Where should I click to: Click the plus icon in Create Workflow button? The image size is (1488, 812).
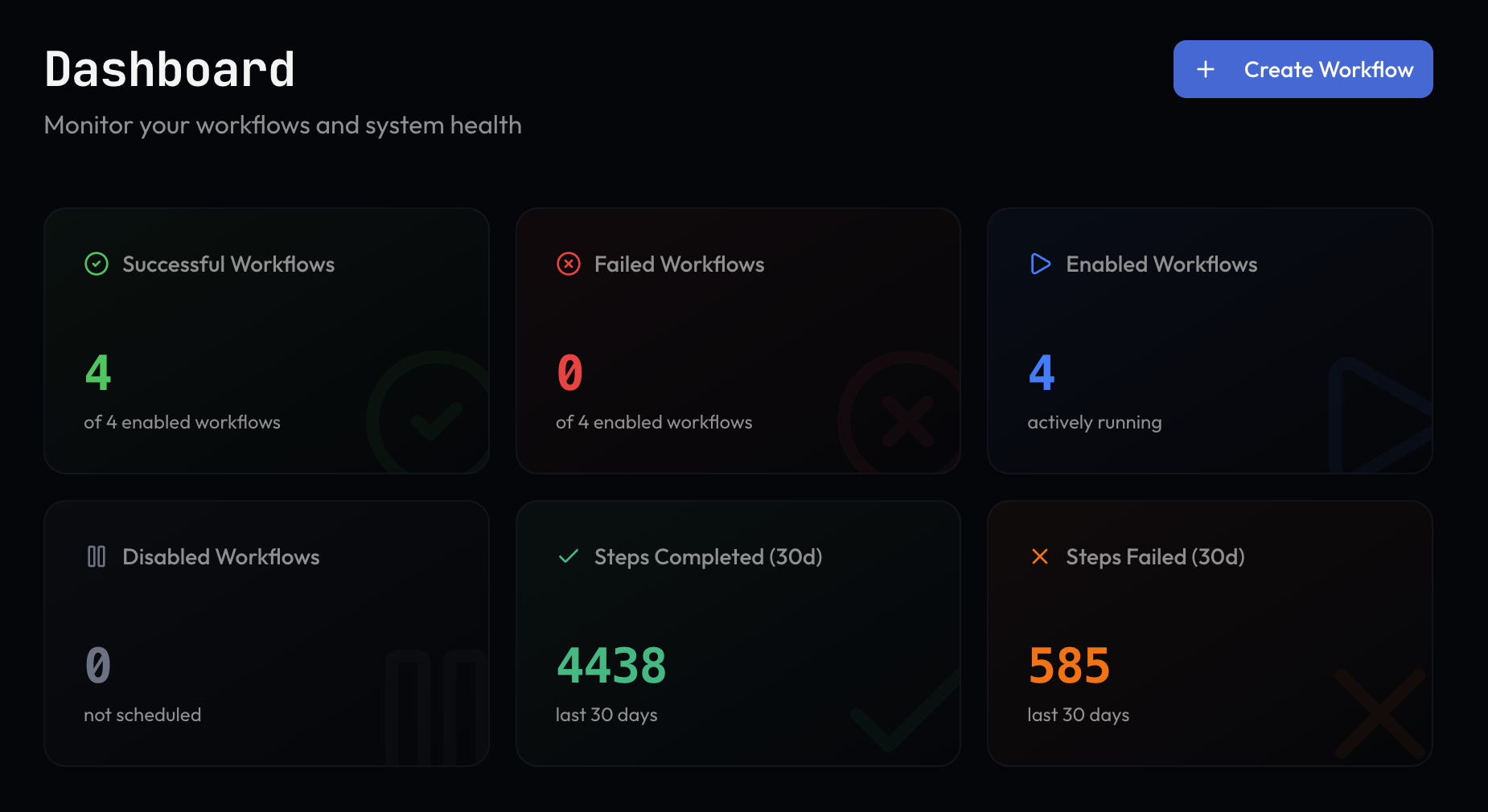tap(1205, 69)
